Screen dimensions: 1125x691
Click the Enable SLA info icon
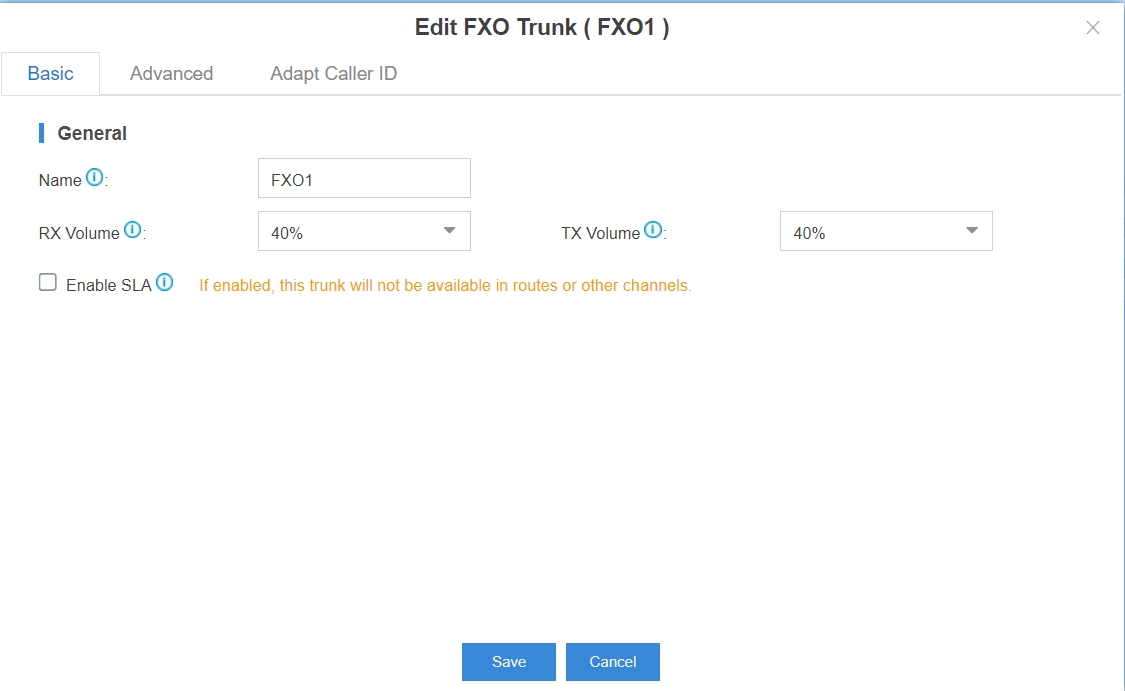pos(164,283)
